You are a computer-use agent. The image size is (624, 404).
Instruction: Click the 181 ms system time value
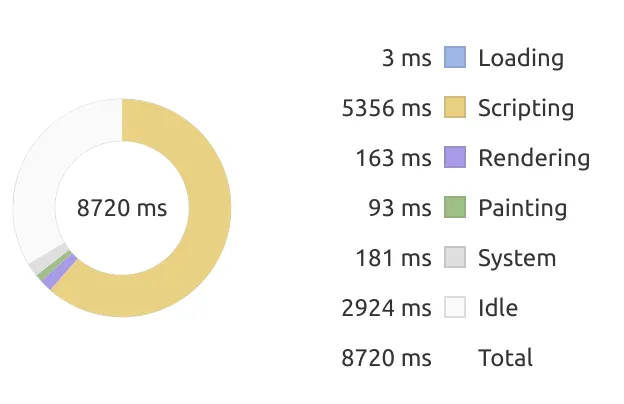tap(393, 258)
